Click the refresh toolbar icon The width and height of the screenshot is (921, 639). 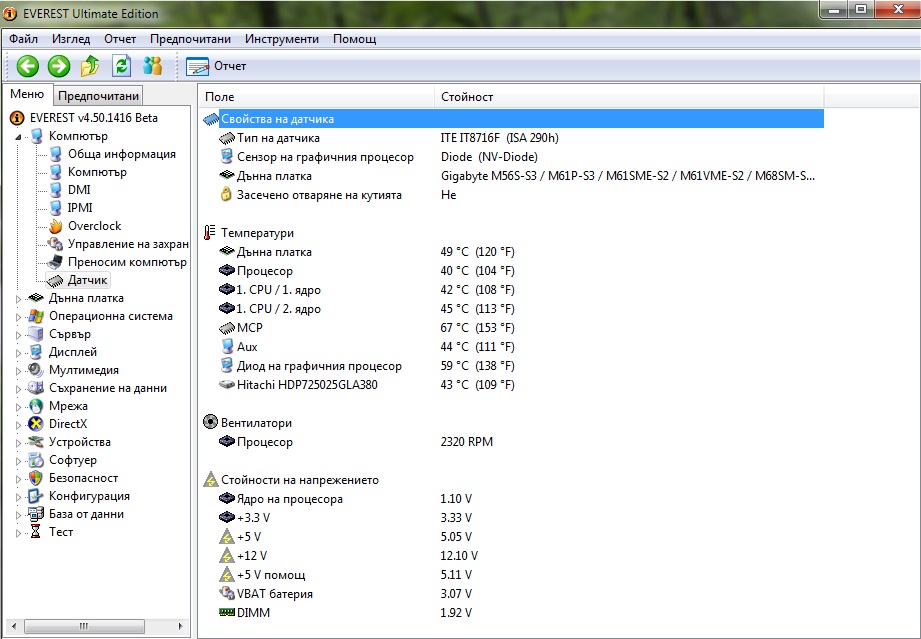(x=121, y=66)
